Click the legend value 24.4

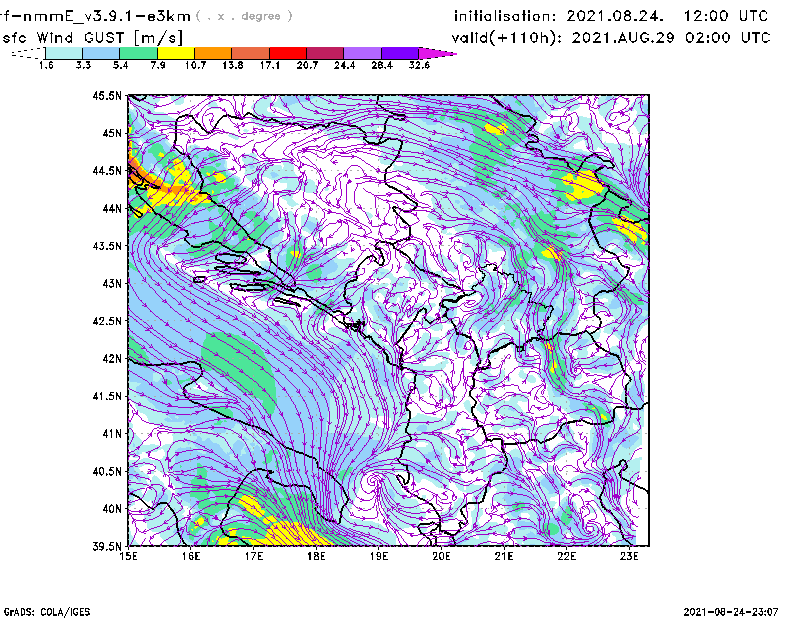(x=344, y=65)
